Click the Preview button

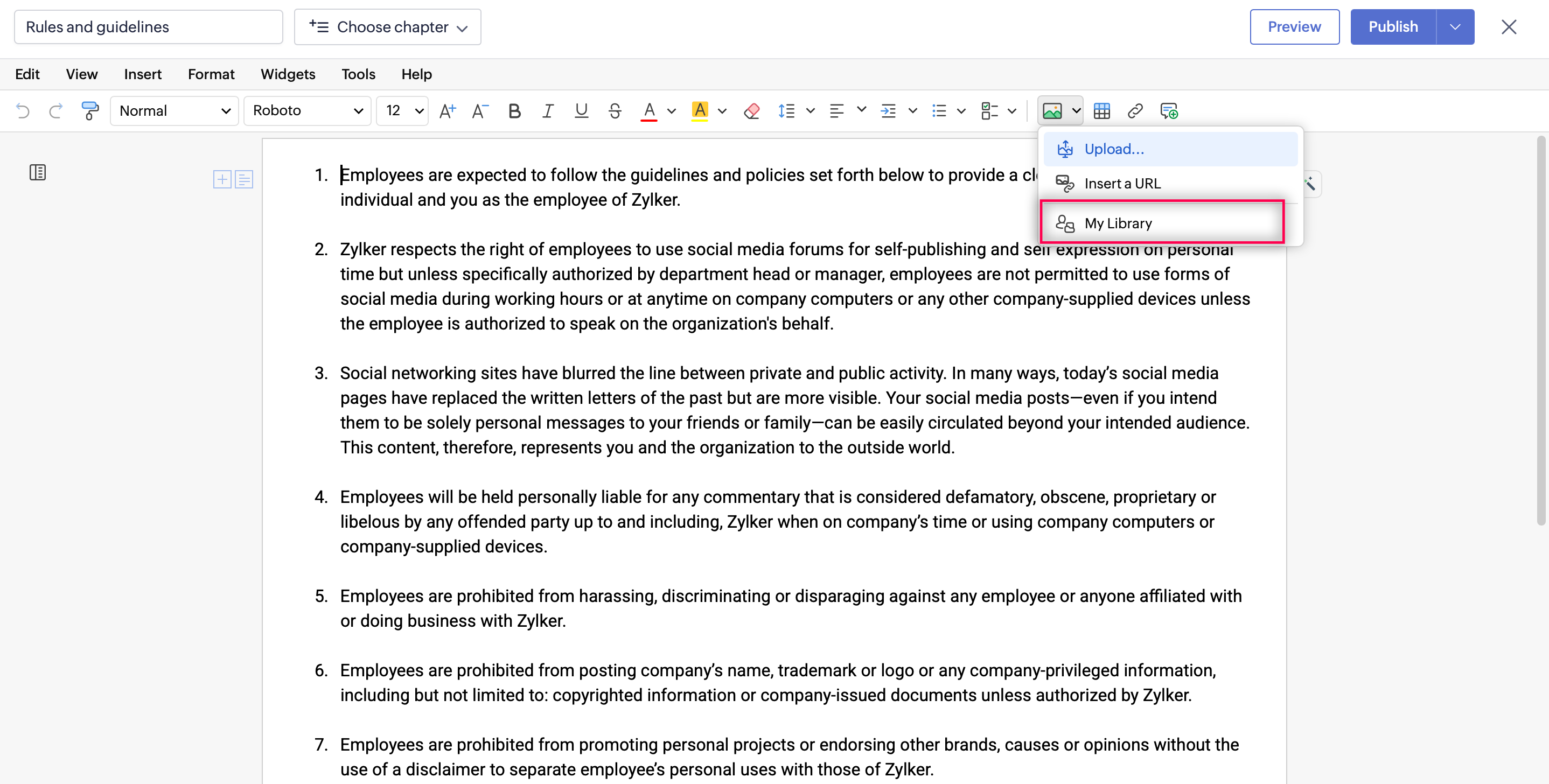(1294, 27)
